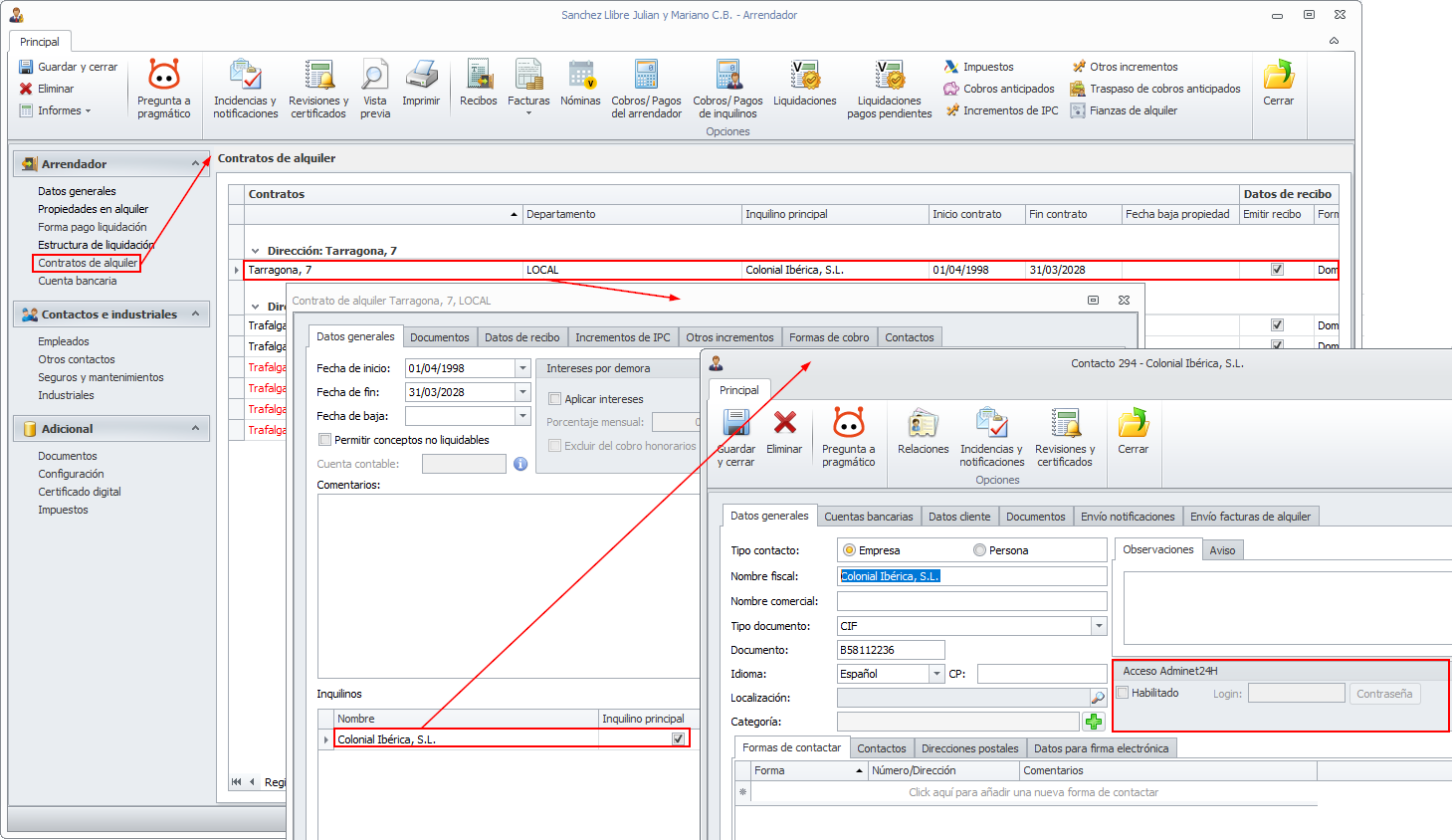The image size is (1452, 840).
Task: Open Fecha de fin date dropdown
Action: pyautogui.click(x=522, y=392)
